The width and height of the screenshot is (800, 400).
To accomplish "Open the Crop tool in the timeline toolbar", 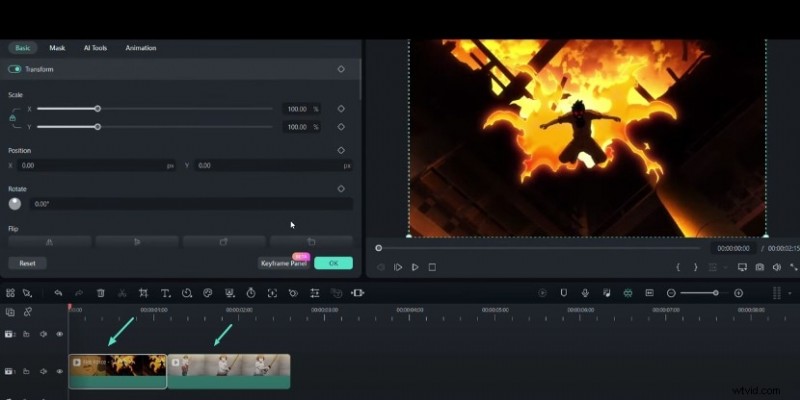I will (143, 293).
